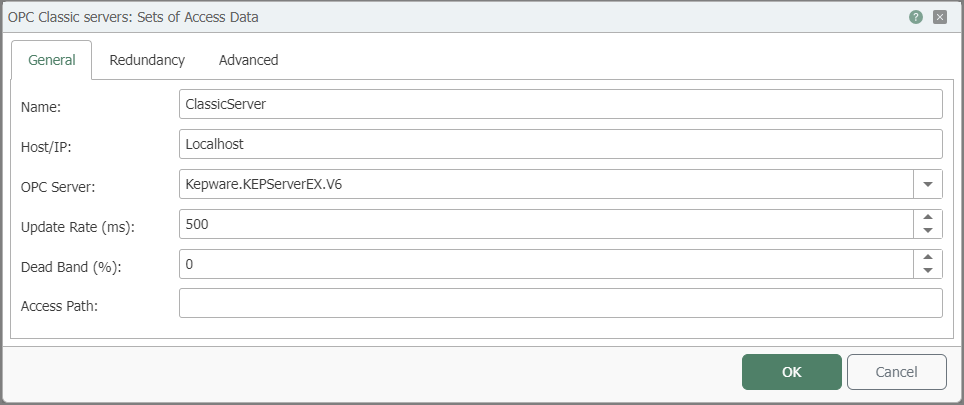Switch to the Advanced tab
The image size is (964, 405).
coord(248,60)
